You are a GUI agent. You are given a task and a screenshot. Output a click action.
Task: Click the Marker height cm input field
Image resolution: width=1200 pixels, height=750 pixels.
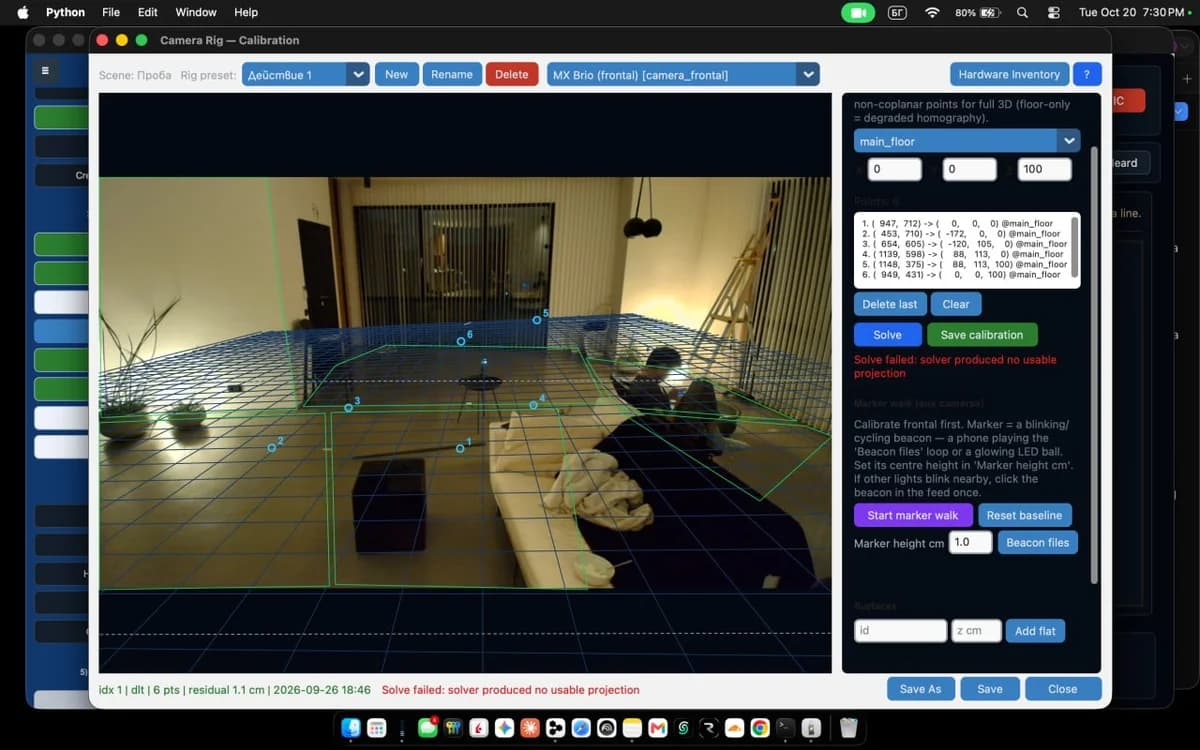click(x=970, y=542)
